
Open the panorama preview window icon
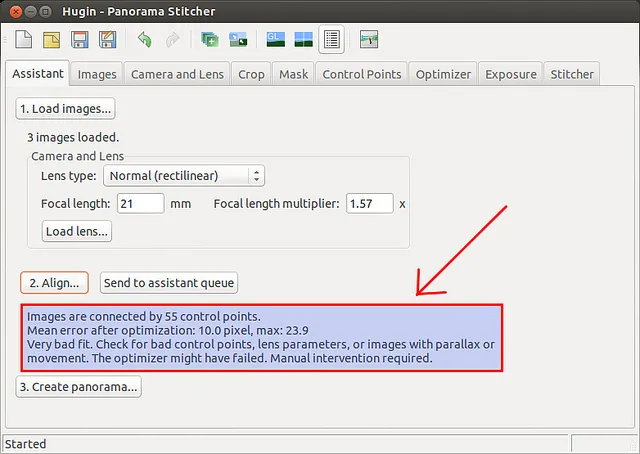coord(303,40)
